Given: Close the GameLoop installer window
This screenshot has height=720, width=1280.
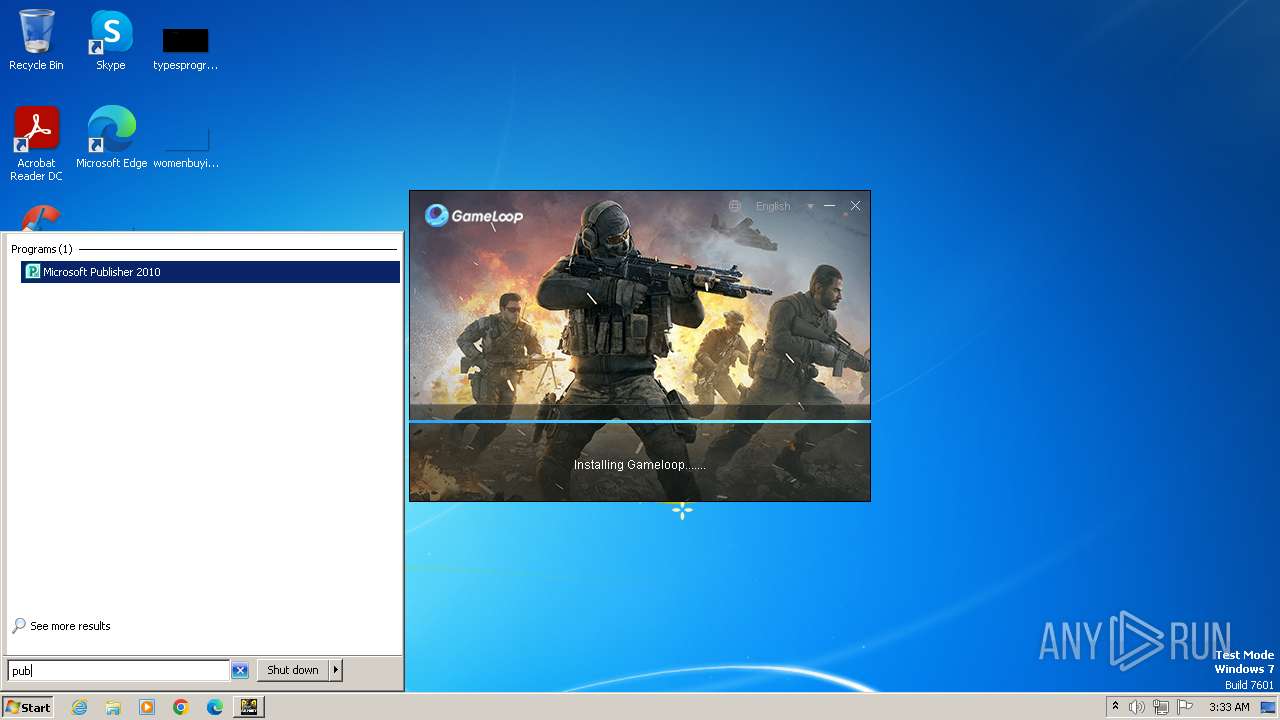Looking at the screenshot, I should 856,206.
